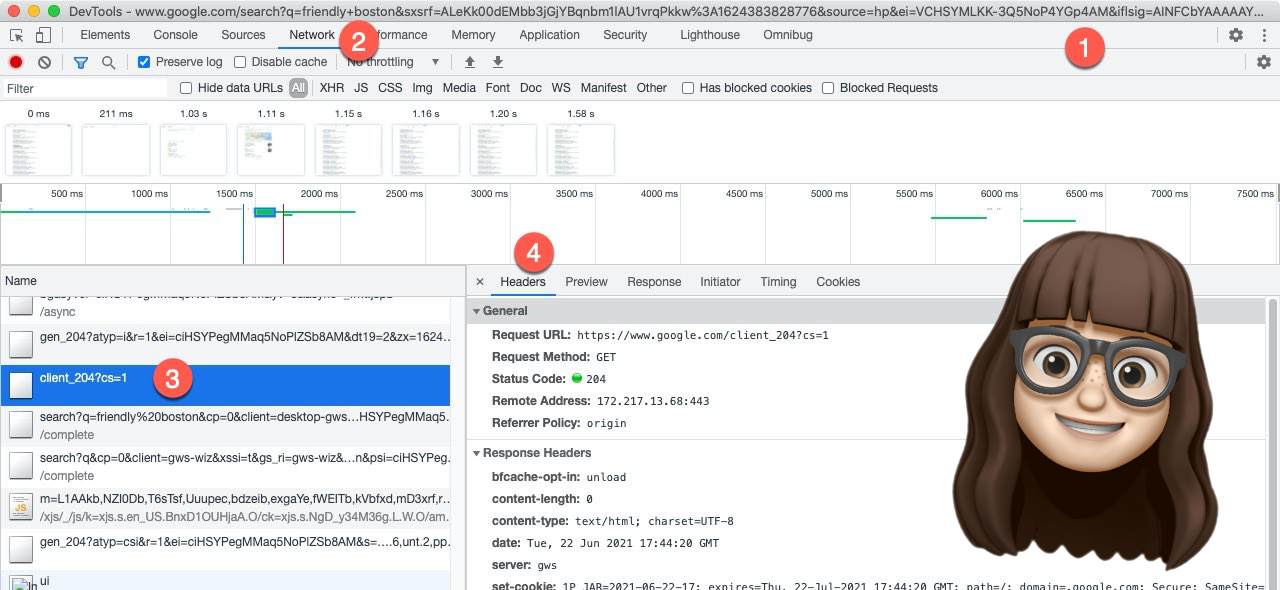Select the 1.58 s screenshot thumbnail
This screenshot has height=590, width=1280.
pos(580,150)
